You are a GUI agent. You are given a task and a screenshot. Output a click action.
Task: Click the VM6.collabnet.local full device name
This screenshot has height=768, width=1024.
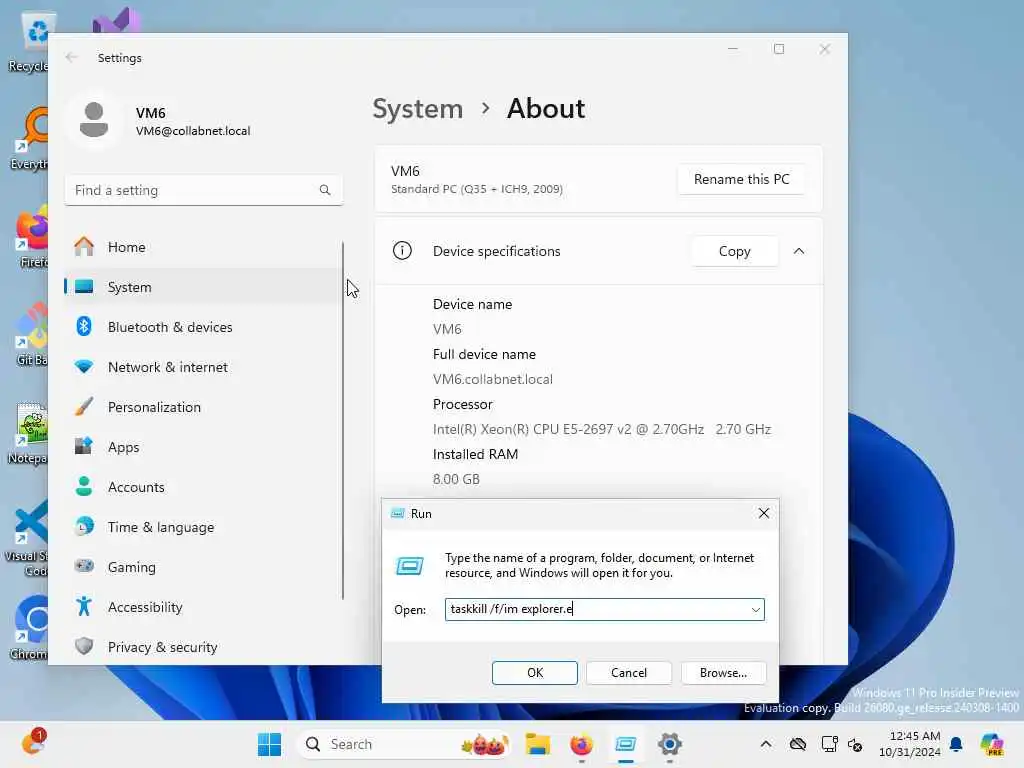[x=492, y=379]
